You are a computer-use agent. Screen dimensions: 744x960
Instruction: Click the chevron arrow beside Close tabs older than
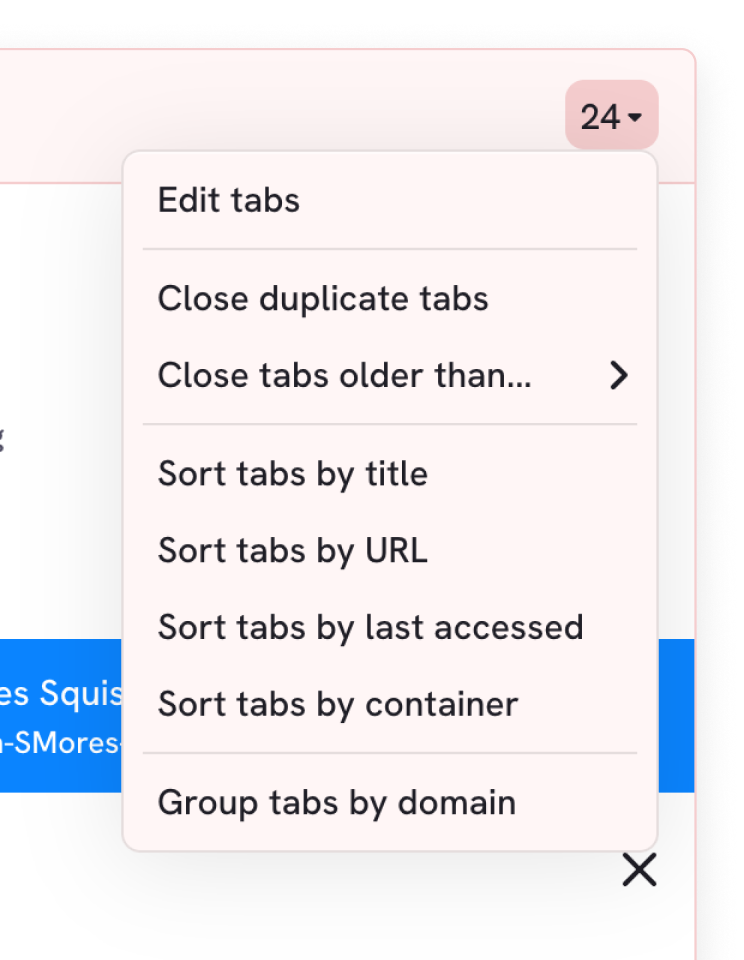620,375
